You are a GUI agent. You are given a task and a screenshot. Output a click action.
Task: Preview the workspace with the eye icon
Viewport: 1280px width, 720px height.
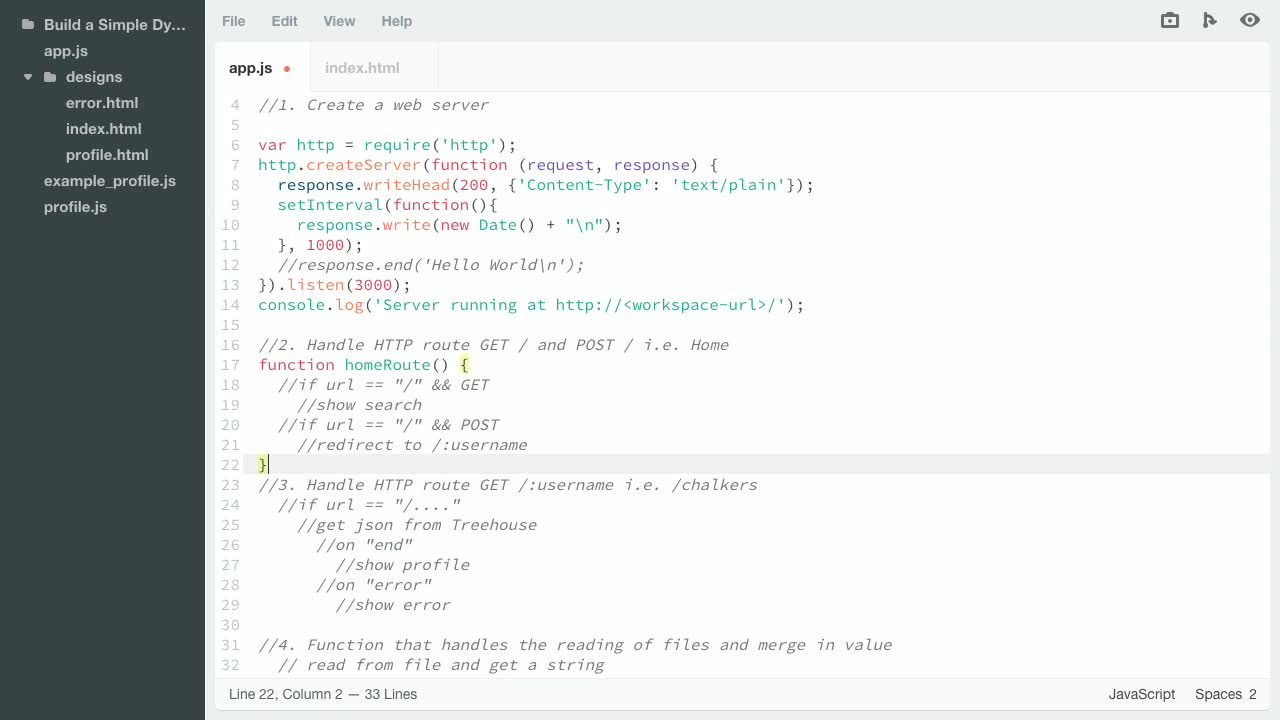[x=1249, y=20]
